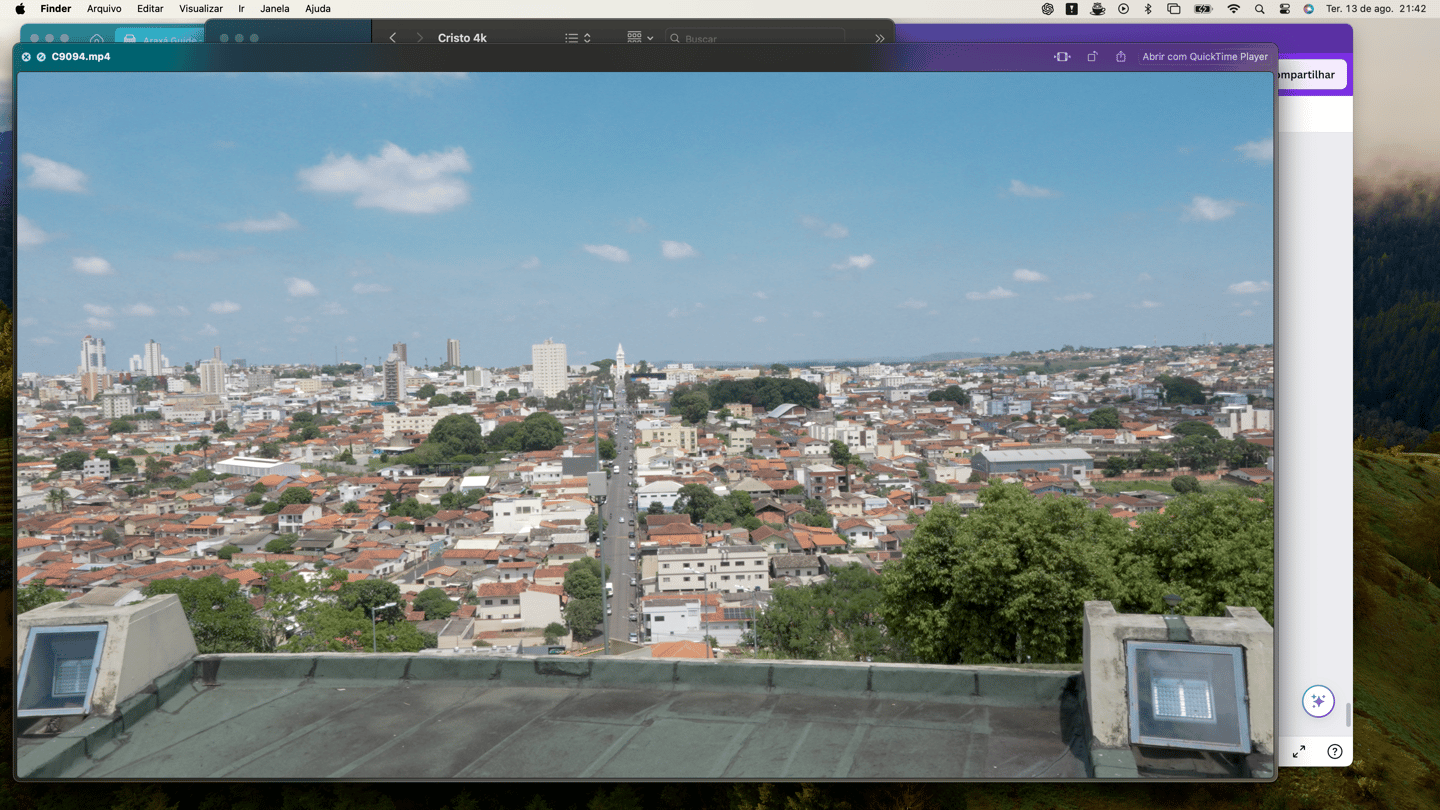Image resolution: width=1440 pixels, height=810 pixels.
Task: Click the Buscar search field in Finder
Action: coord(755,38)
